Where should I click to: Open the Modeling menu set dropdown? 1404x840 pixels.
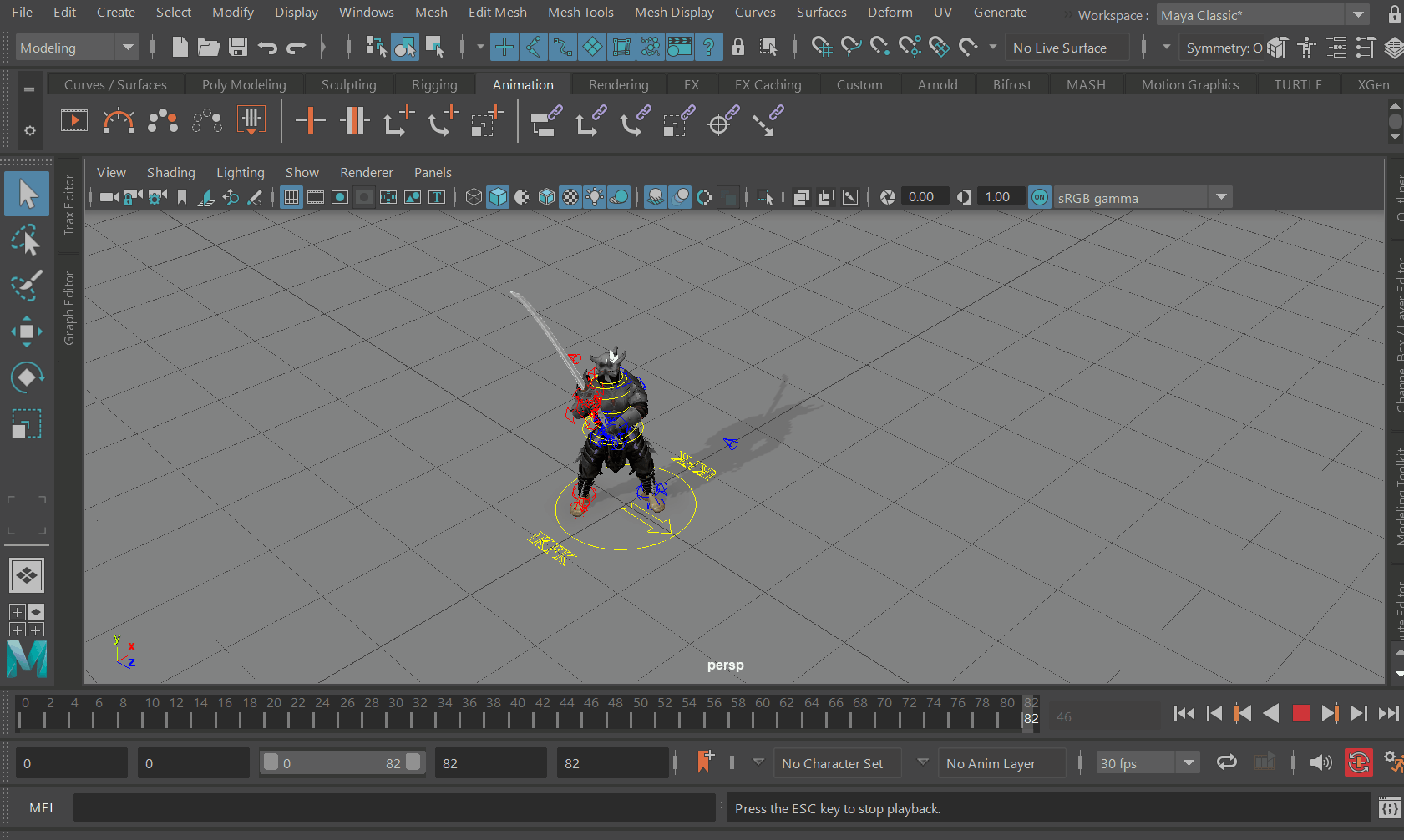127,48
